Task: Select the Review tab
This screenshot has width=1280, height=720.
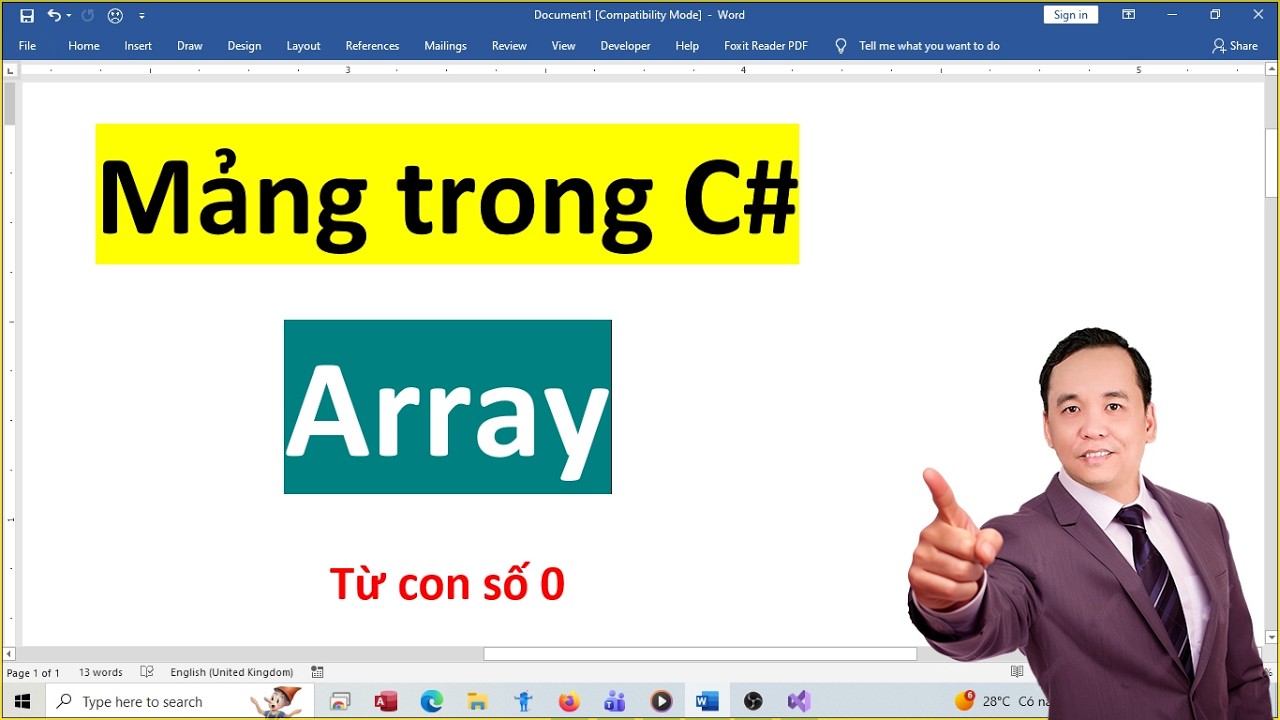Action: pos(509,46)
